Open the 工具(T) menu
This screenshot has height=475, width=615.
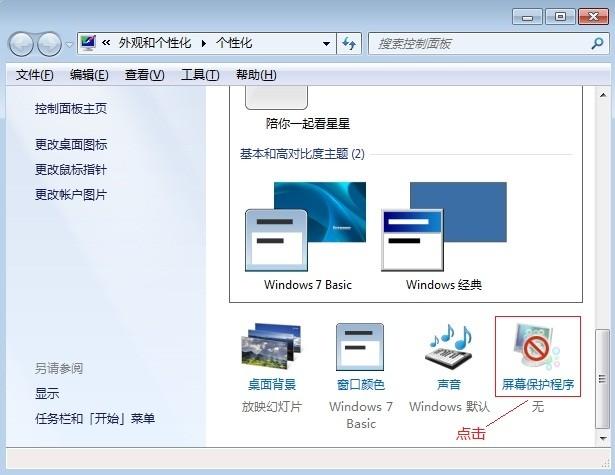tap(200, 75)
